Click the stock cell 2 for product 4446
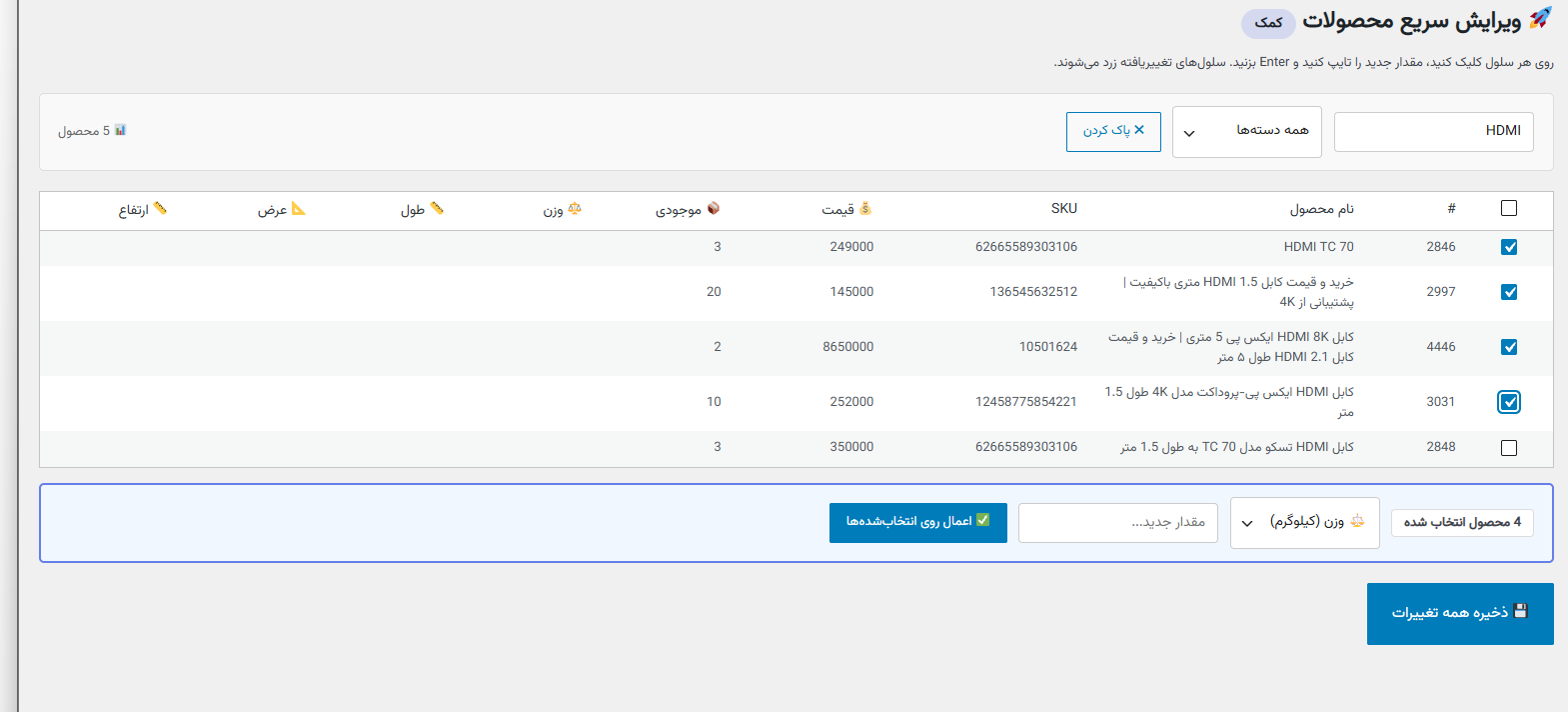Image resolution: width=1568 pixels, height=712 pixels. (x=718, y=347)
